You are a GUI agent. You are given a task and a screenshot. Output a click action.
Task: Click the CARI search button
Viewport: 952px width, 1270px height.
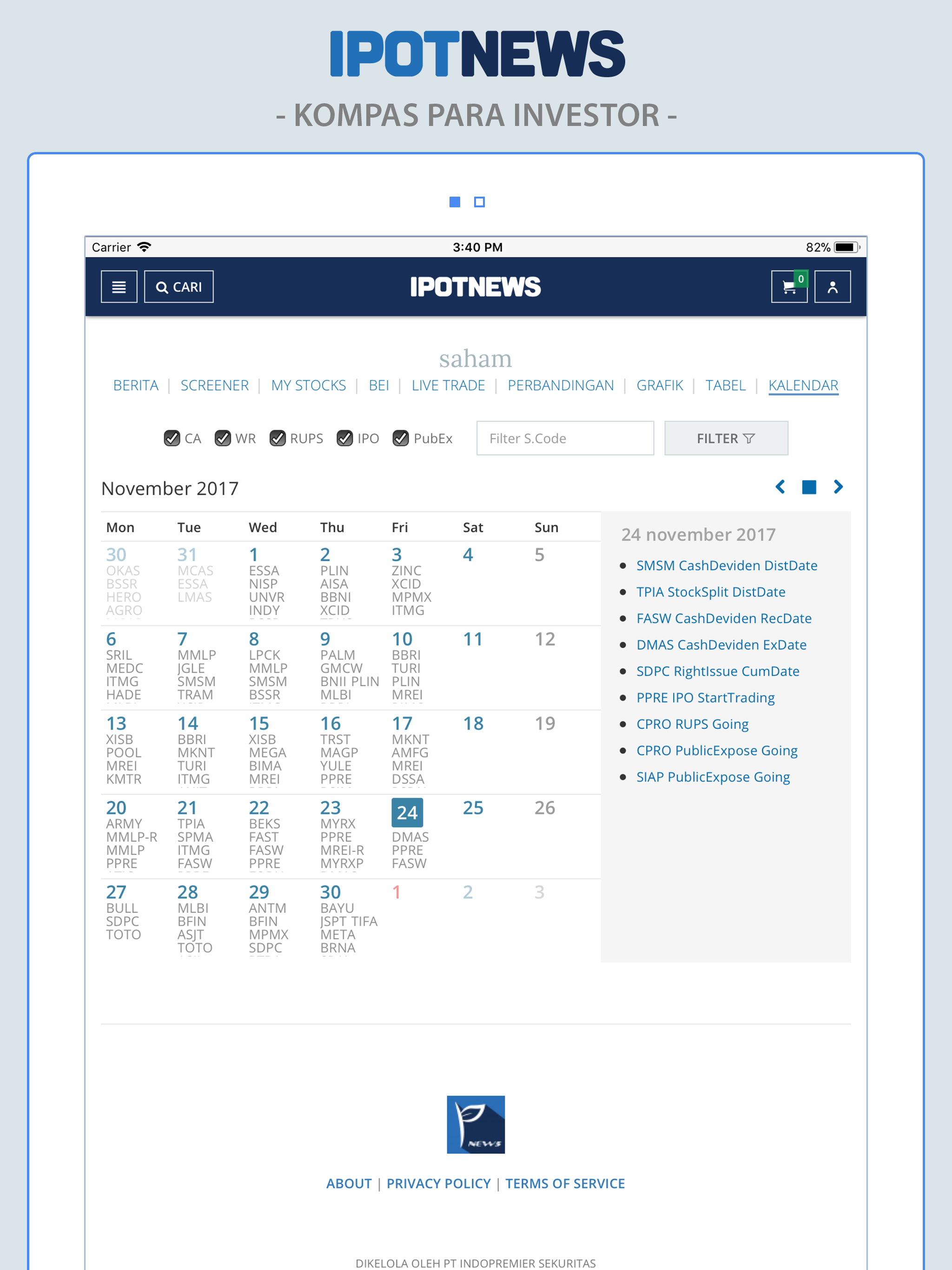[x=178, y=286]
